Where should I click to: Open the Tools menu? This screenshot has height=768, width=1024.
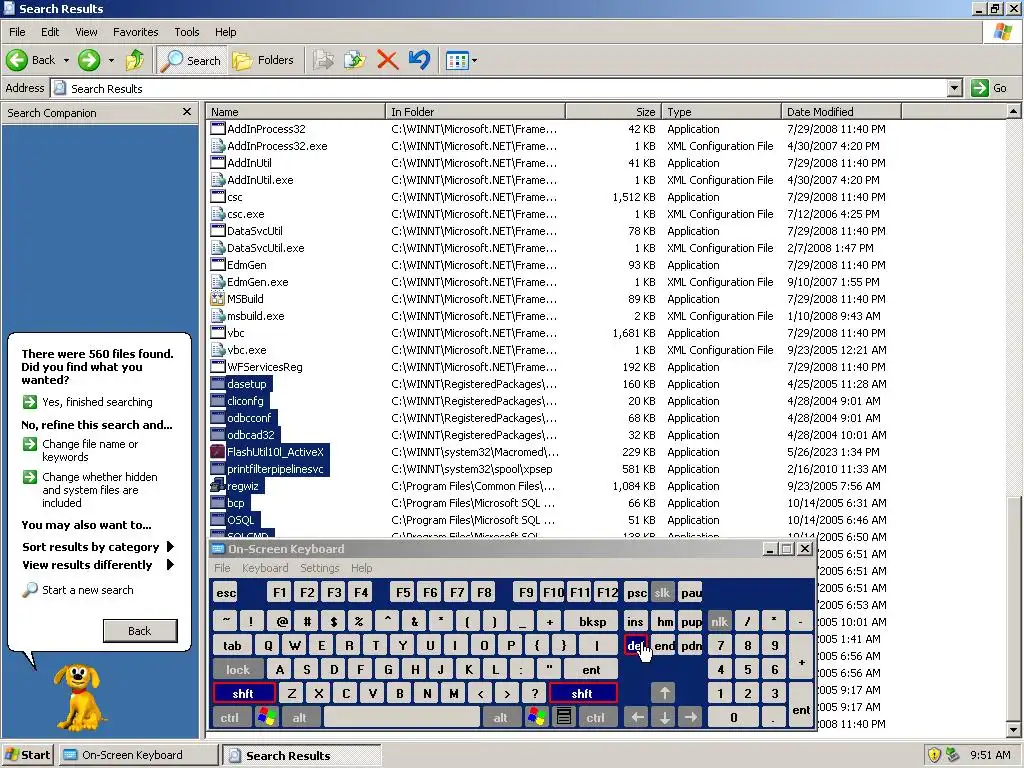click(187, 32)
